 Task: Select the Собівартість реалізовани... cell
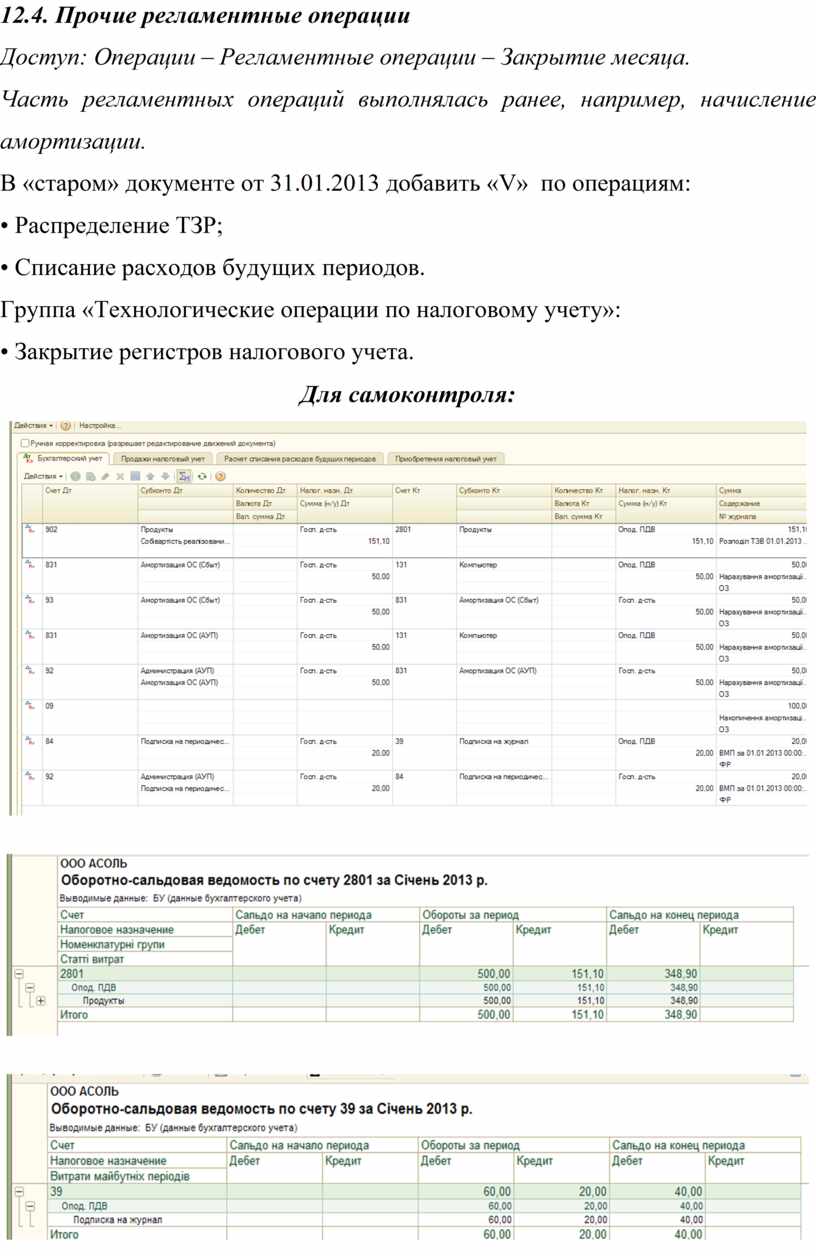point(184,541)
